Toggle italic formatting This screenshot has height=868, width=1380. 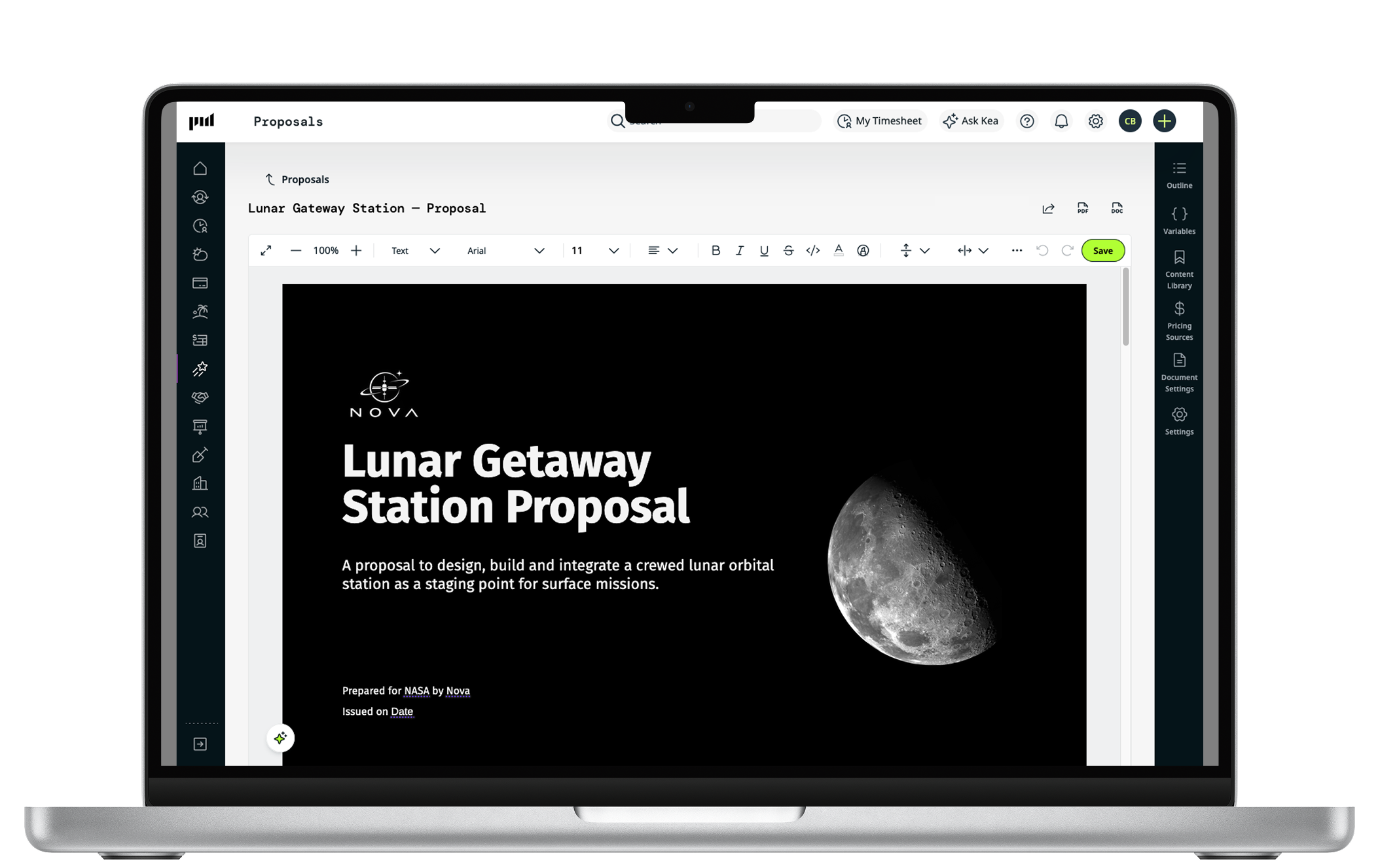click(x=739, y=250)
